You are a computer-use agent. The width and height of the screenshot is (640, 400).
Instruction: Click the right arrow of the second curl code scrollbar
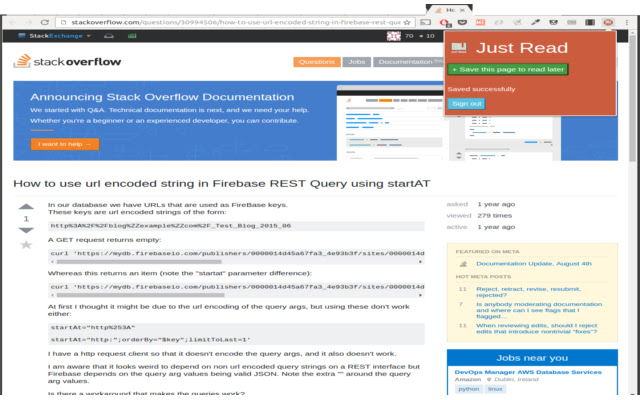(x=420, y=295)
